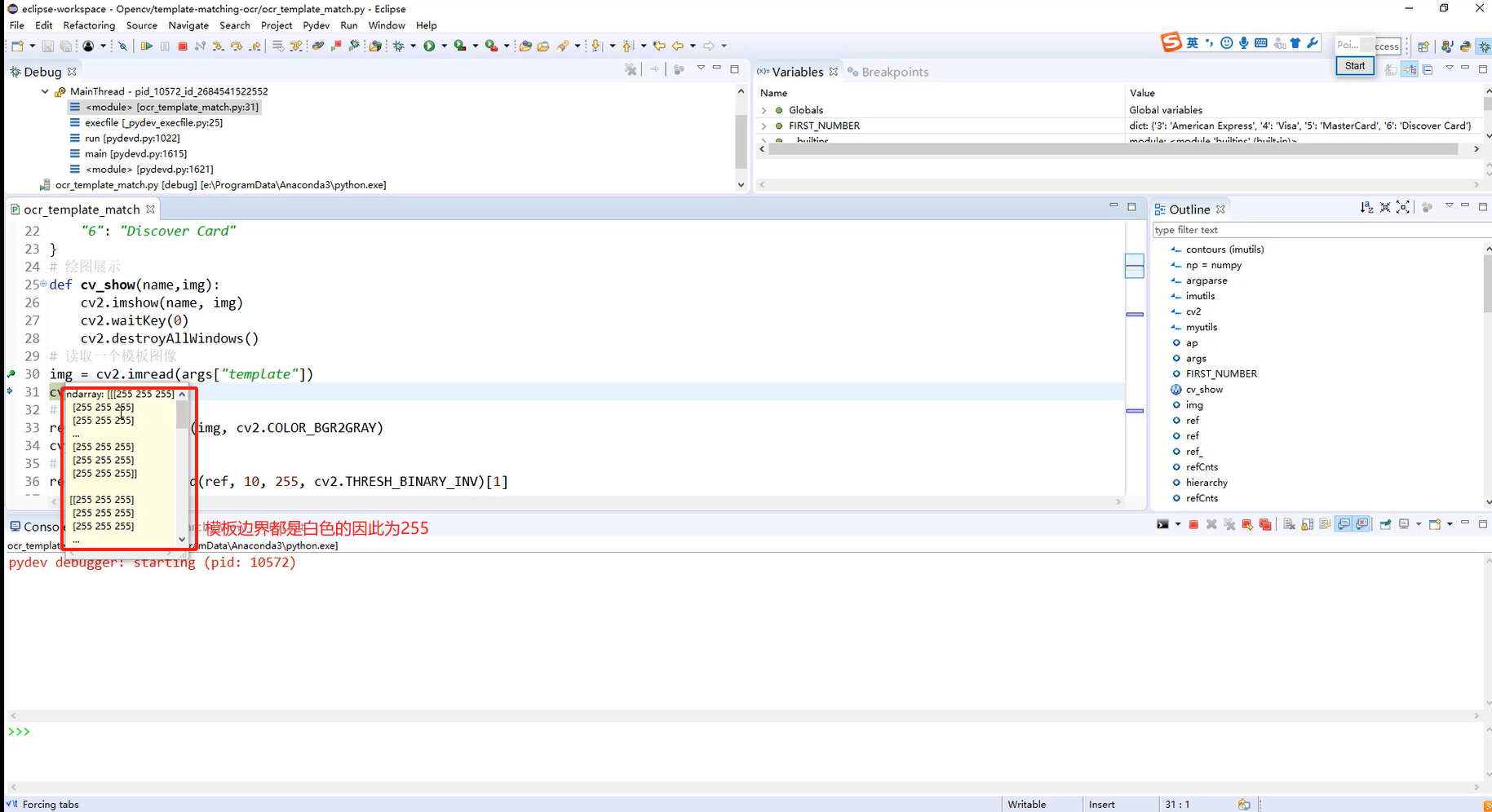Open the Variables view menu triangle
Image resolution: width=1492 pixels, height=812 pixels.
(x=1450, y=68)
